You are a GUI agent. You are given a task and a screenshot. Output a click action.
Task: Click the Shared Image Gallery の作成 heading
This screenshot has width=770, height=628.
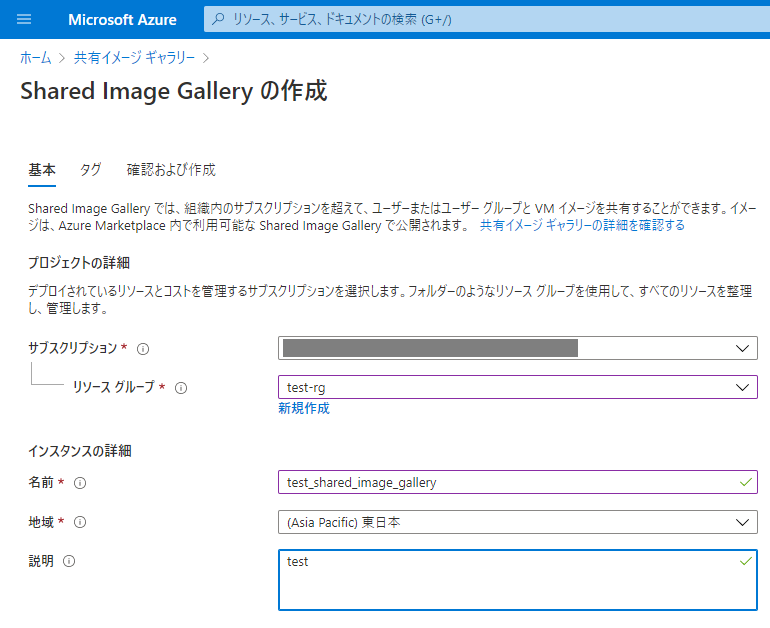point(174,91)
